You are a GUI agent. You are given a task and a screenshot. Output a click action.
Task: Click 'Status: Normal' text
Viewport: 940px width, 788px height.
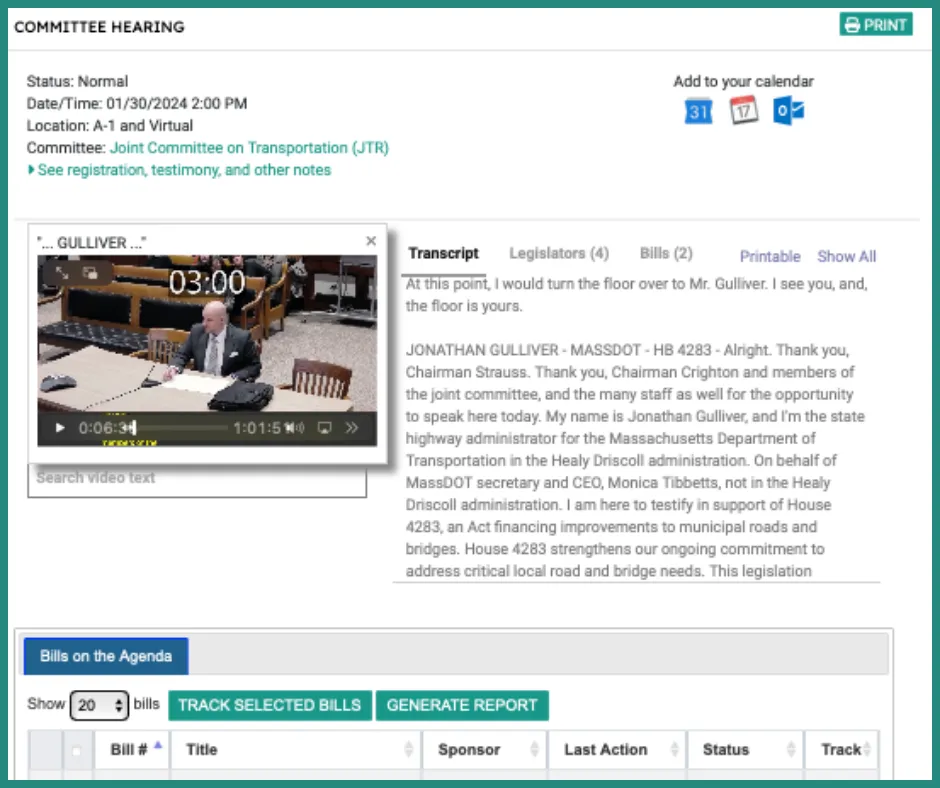pyautogui.click(x=77, y=82)
